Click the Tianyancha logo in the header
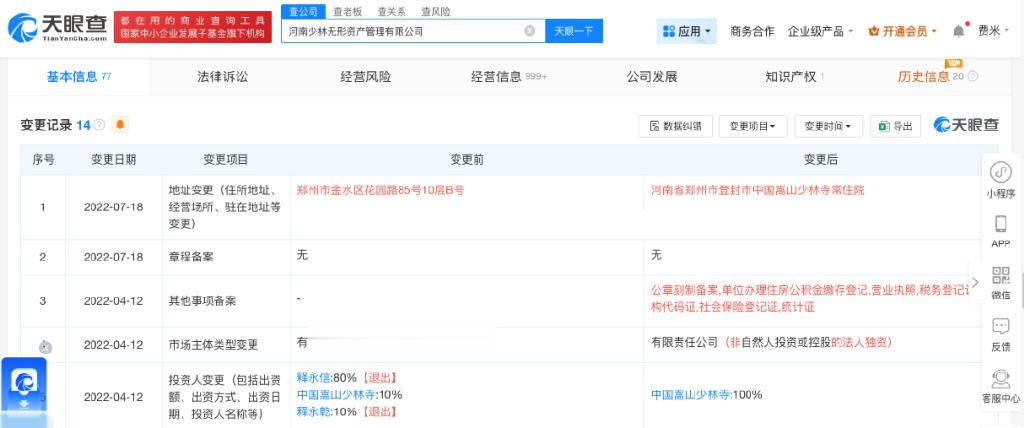 tap(57, 27)
